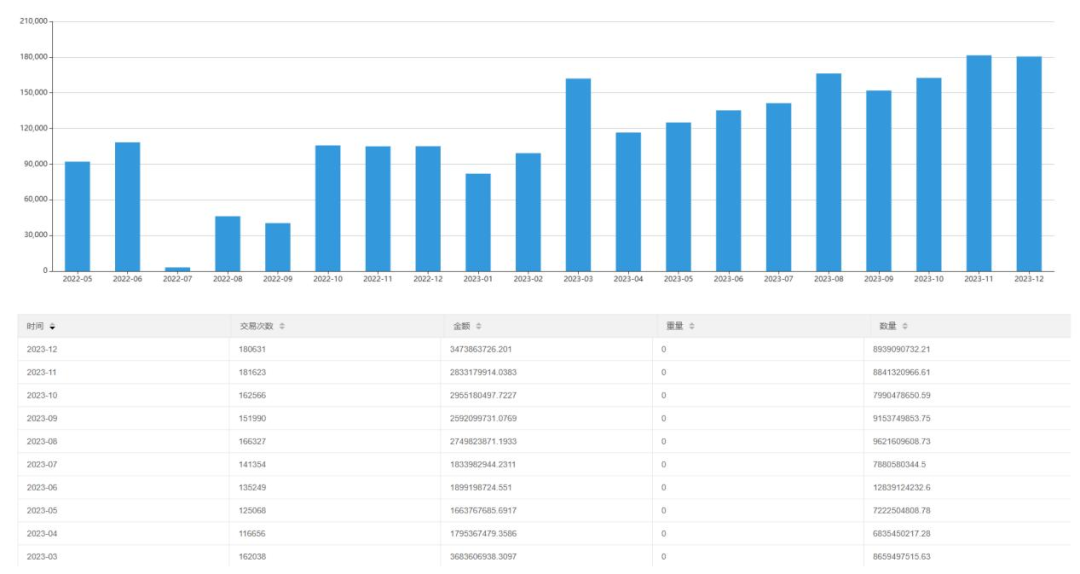Click the 2023-08 bar
The height and width of the screenshot is (574, 1080).
[x=829, y=172]
